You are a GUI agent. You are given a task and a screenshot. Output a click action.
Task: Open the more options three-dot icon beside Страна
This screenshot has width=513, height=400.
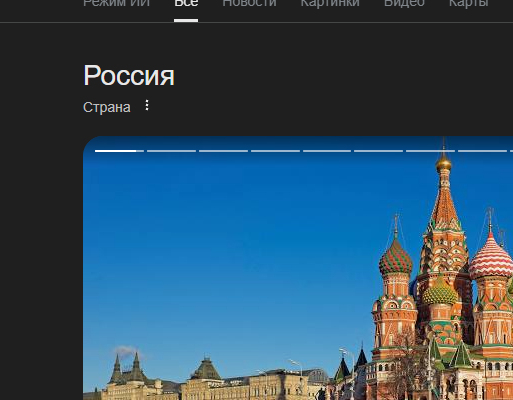(147, 105)
